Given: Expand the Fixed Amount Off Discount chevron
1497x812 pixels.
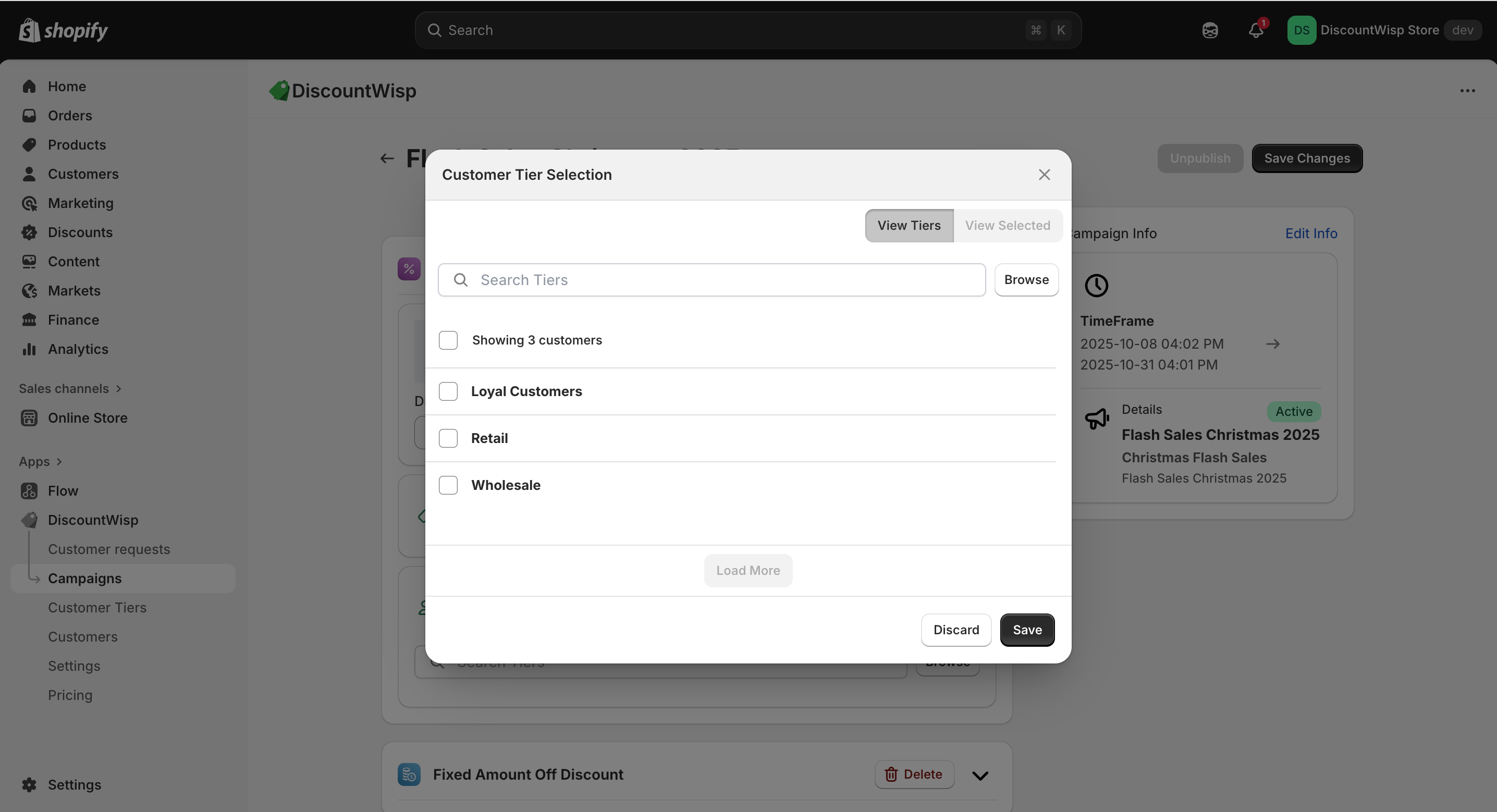Looking at the screenshot, I should [980, 776].
